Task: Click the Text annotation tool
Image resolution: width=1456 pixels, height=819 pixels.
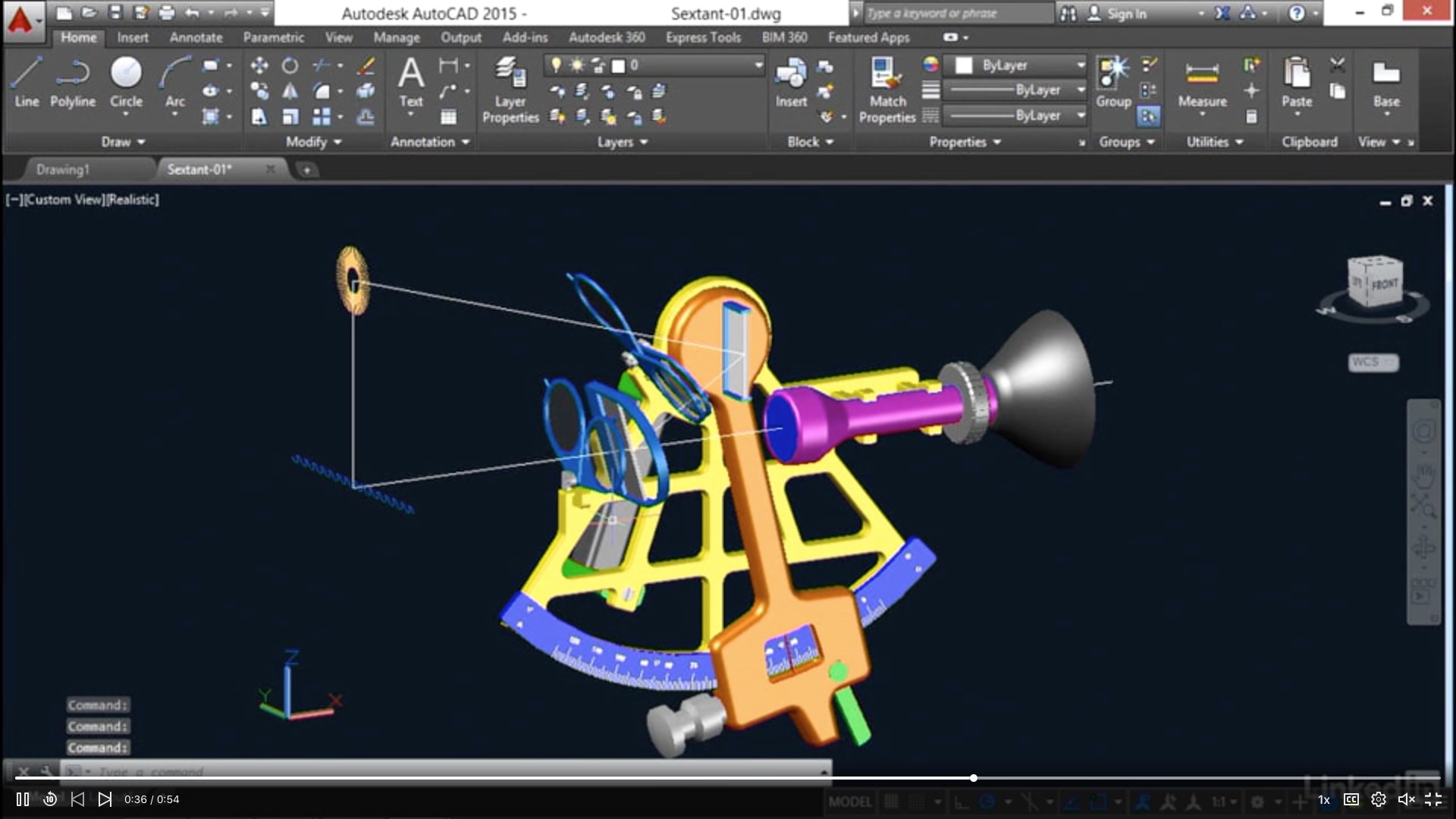Action: coord(410,82)
